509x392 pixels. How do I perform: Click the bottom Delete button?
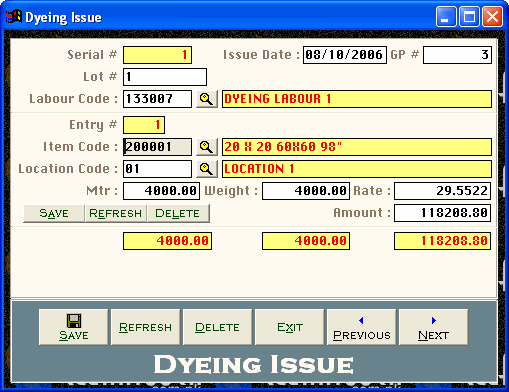(218, 327)
